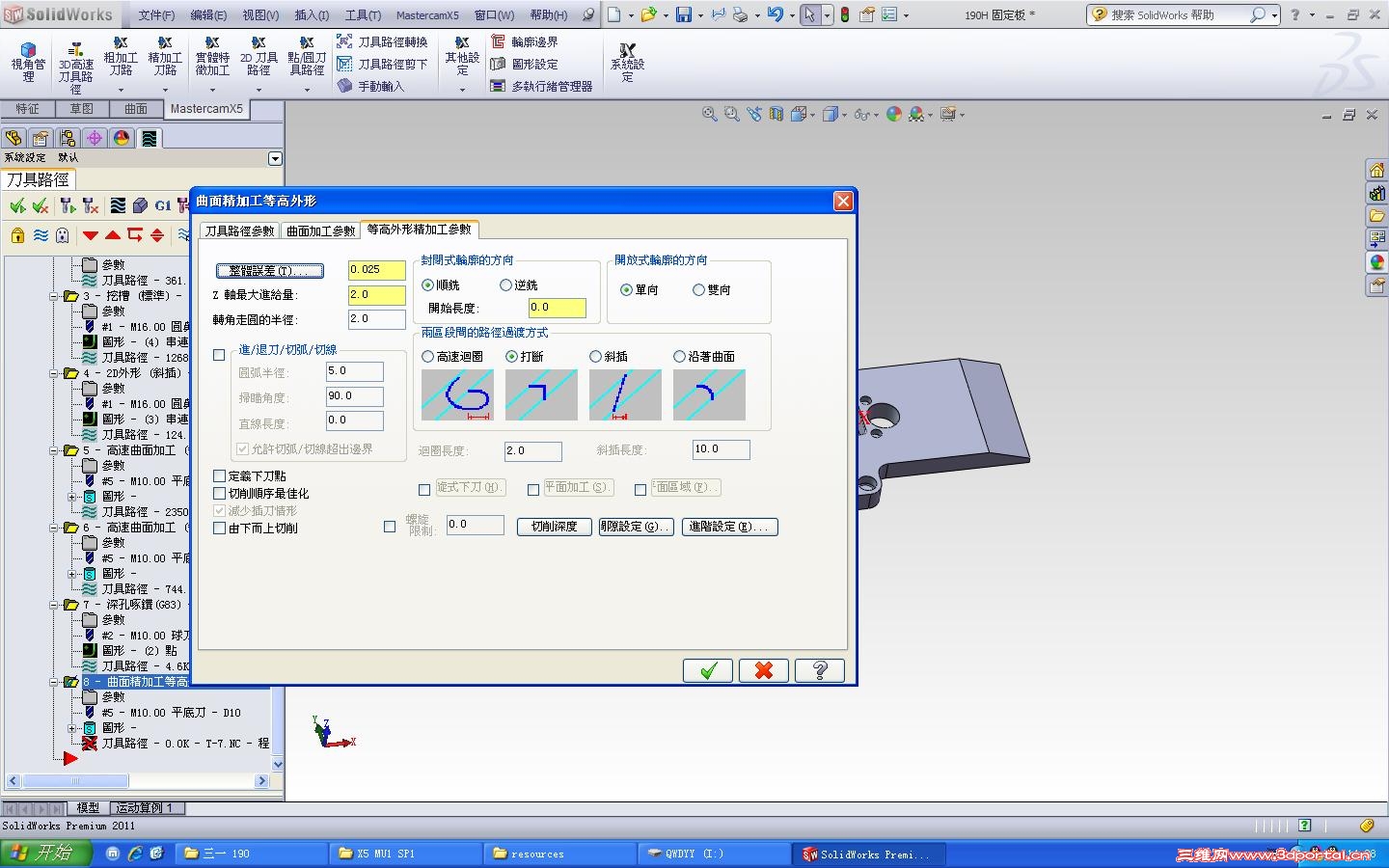
Task: Open MastercamX5 menu in menu bar
Action: 427,14
